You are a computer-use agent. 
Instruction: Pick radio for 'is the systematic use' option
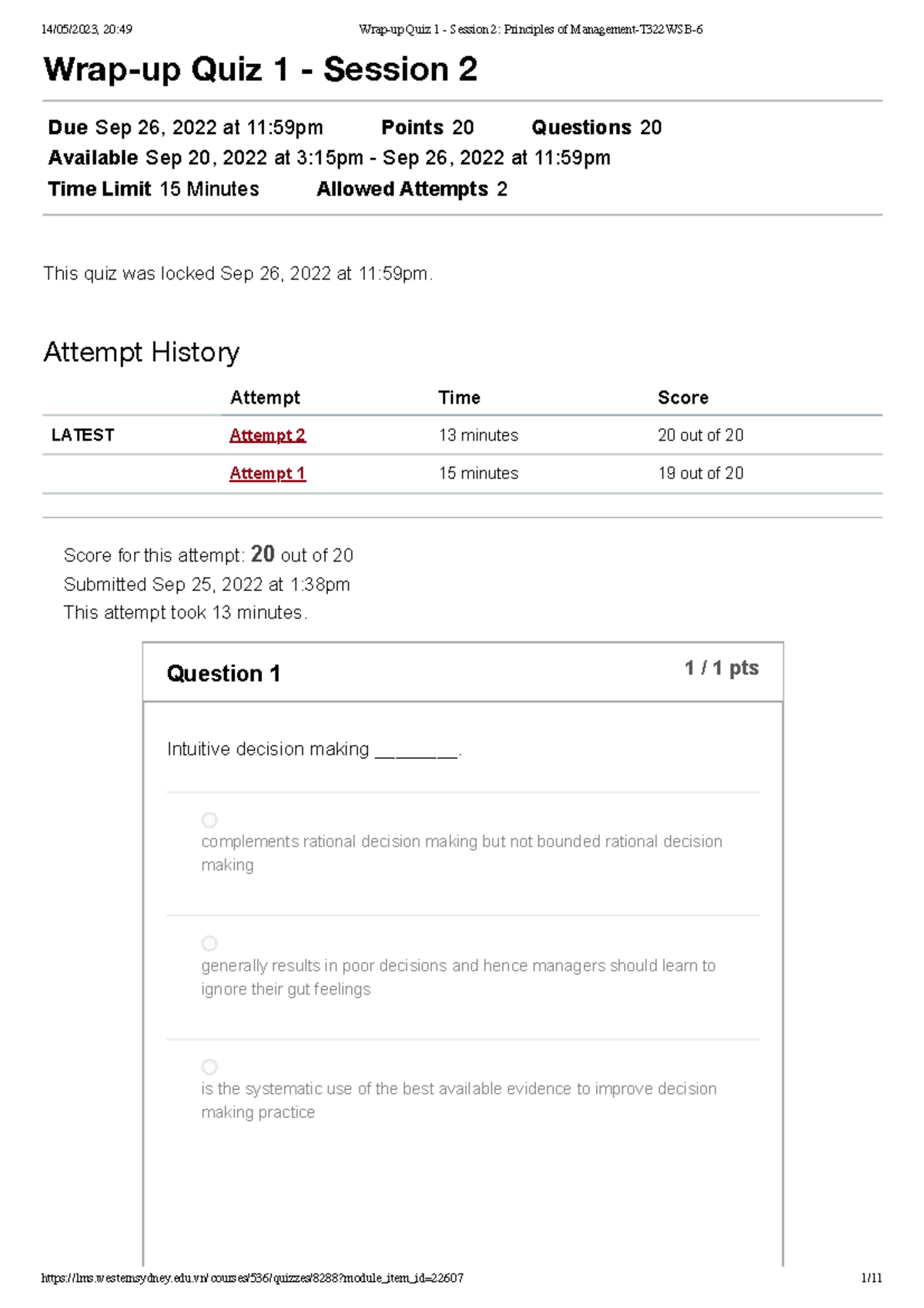click(209, 1067)
